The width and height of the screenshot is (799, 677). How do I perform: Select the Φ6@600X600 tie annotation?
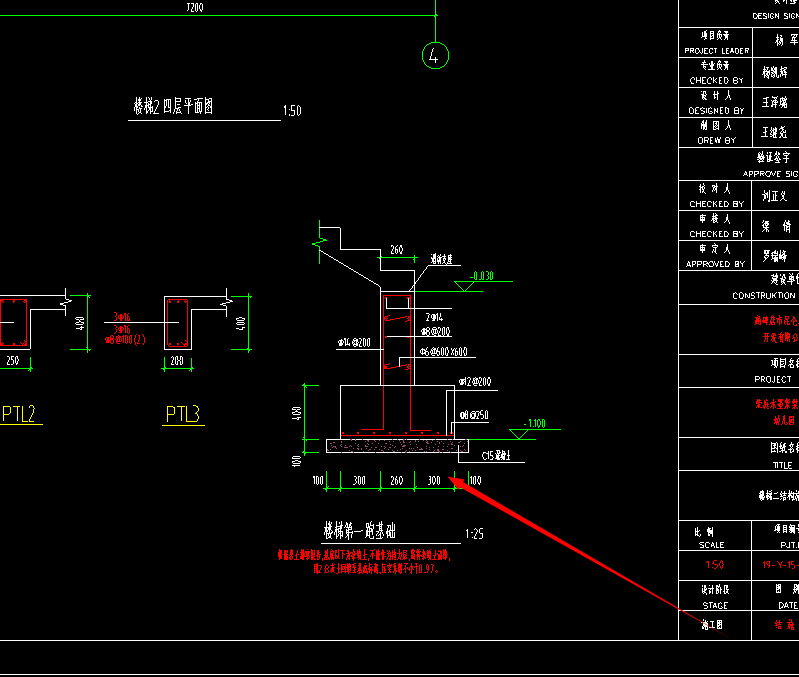[x=443, y=351]
